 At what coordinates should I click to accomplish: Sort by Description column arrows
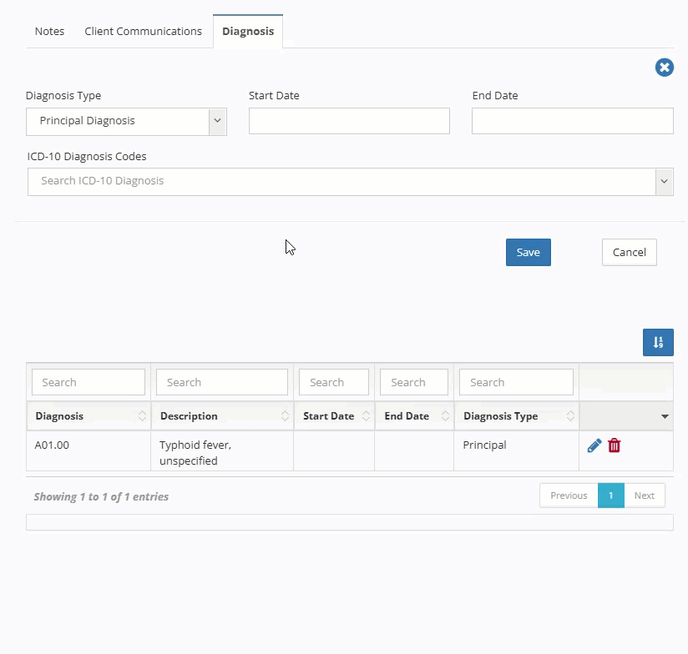click(x=285, y=416)
